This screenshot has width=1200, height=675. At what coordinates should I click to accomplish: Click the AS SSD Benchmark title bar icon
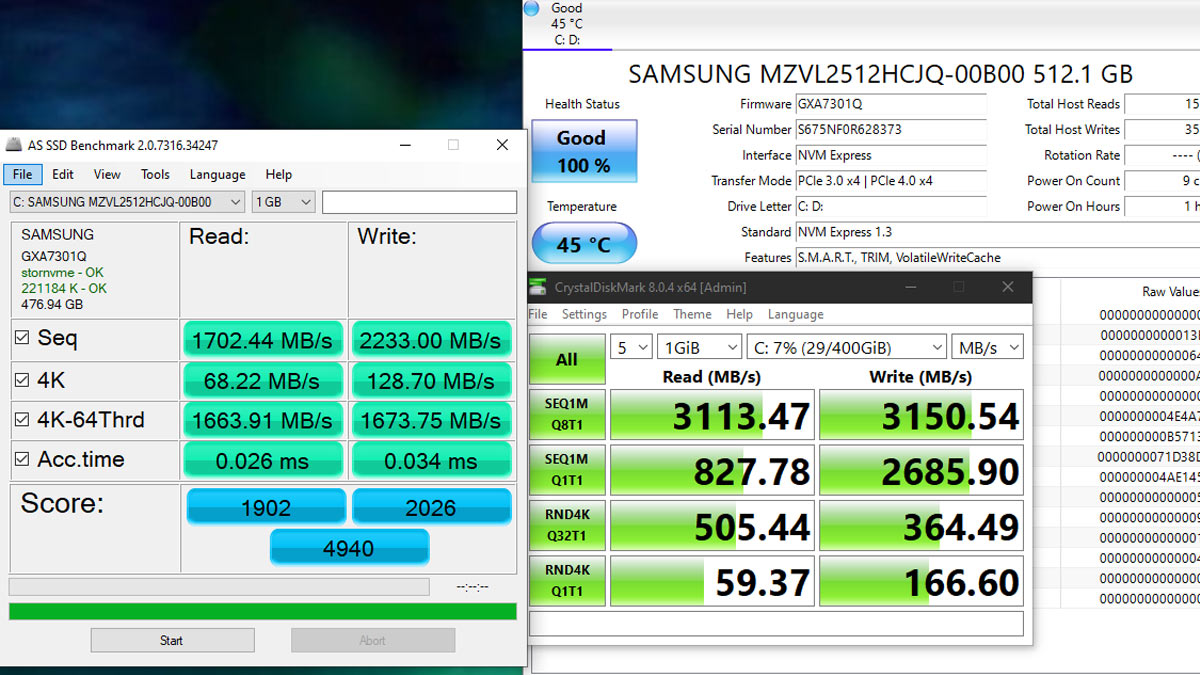(13, 145)
